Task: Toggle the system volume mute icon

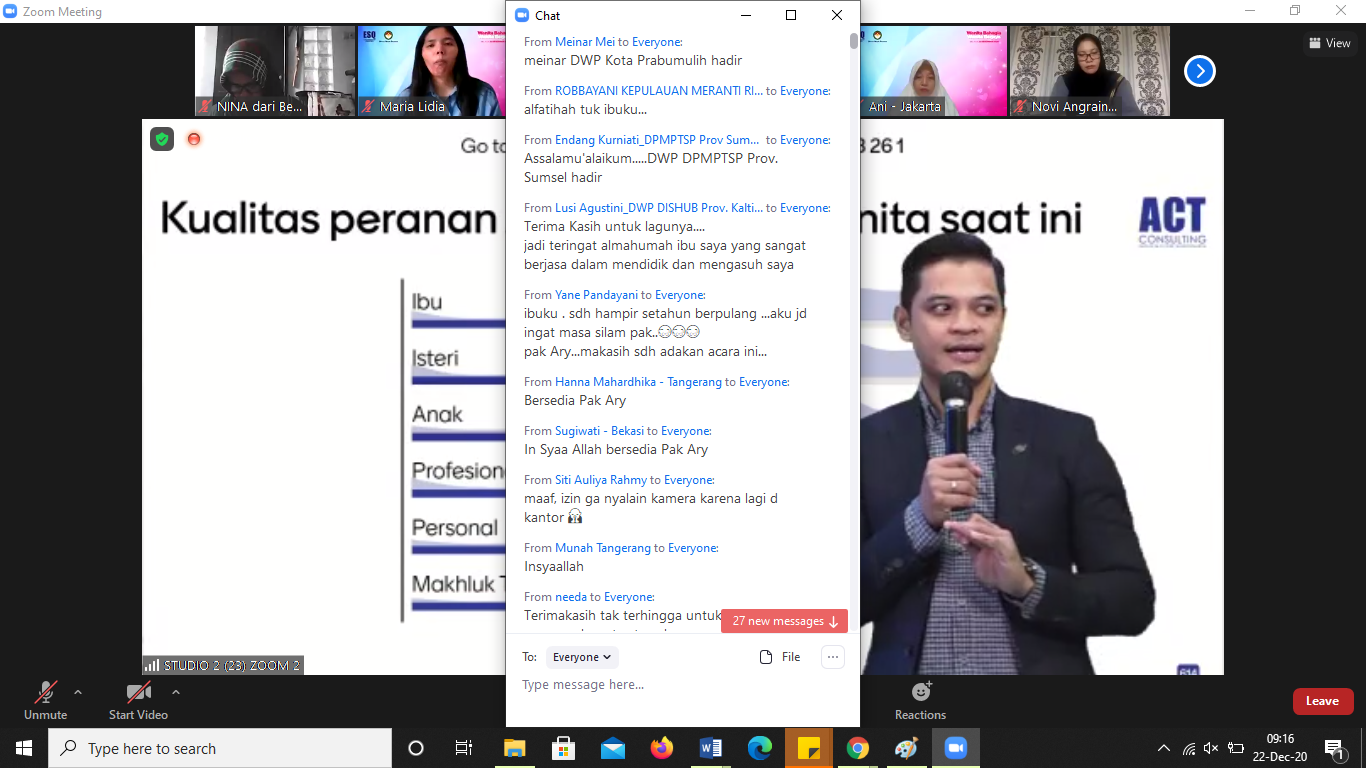Action: [x=1211, y=748]
